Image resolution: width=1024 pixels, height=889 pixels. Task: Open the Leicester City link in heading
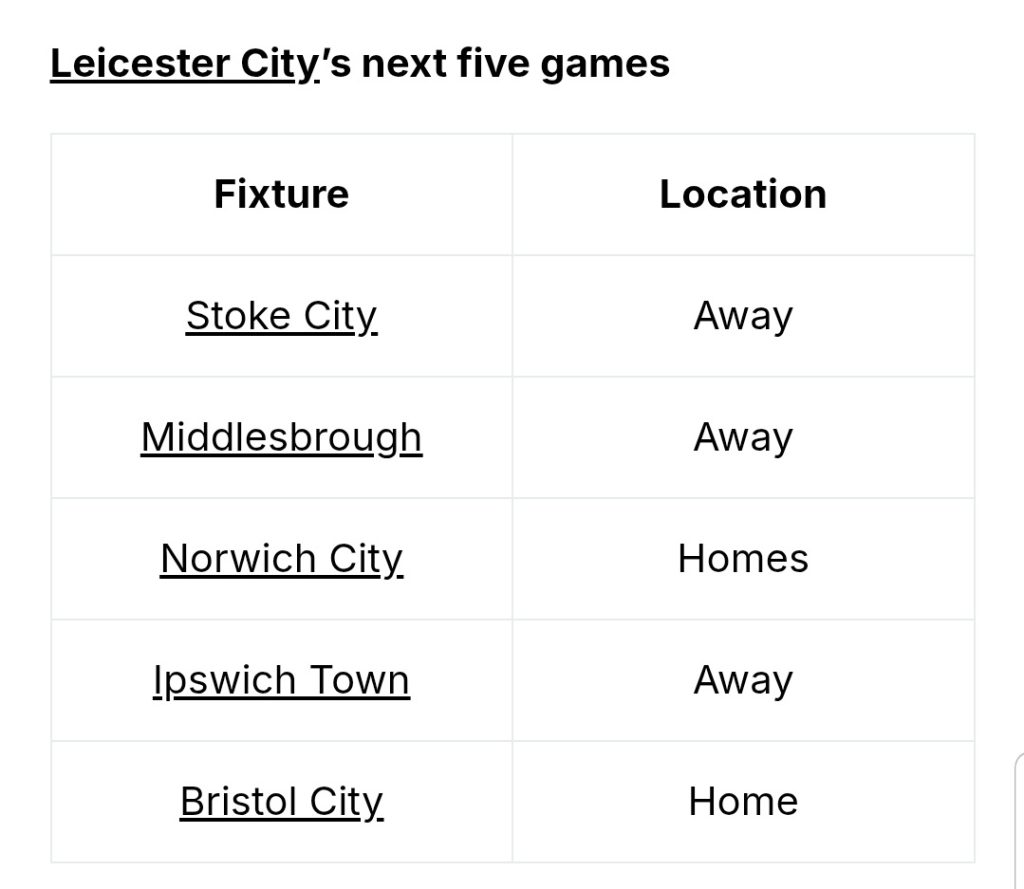pyautogui.click(x=184, y=64)
